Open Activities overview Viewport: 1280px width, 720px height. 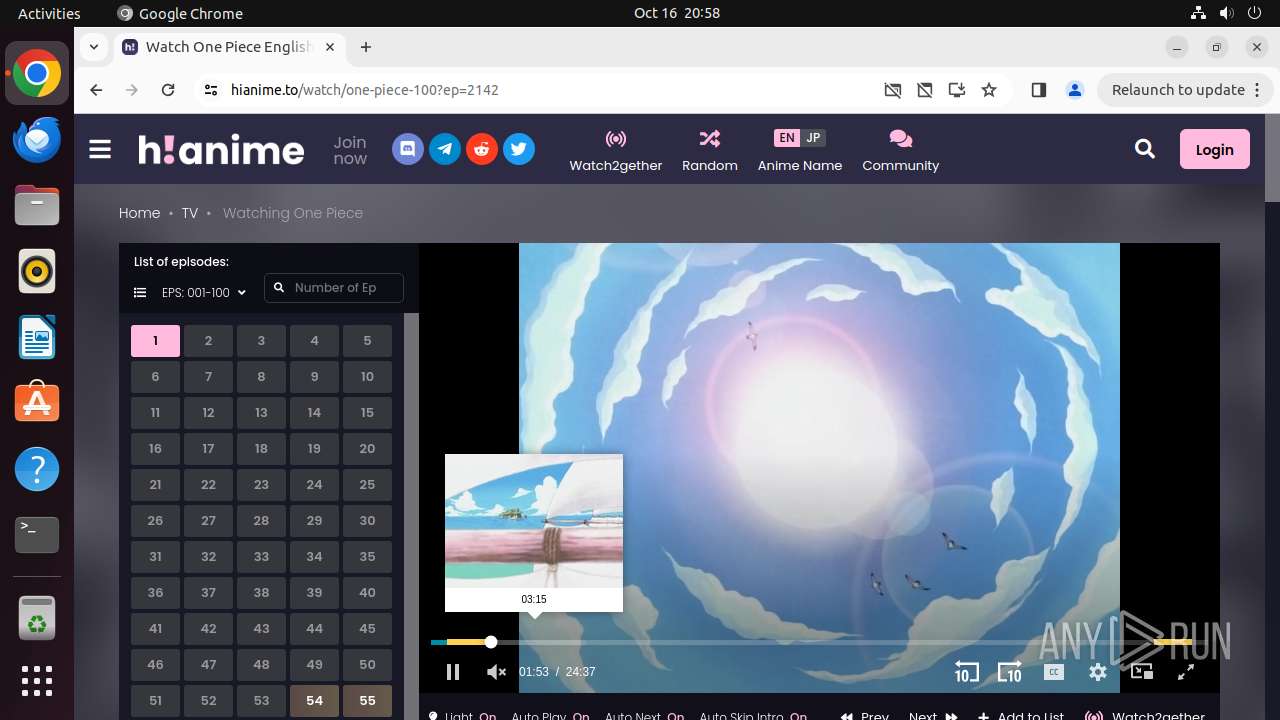[x=49, y=13]
